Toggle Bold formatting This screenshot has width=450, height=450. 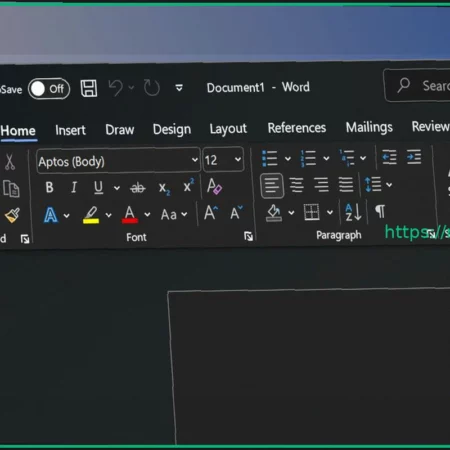pyautogui.click(x=49, y=187)
